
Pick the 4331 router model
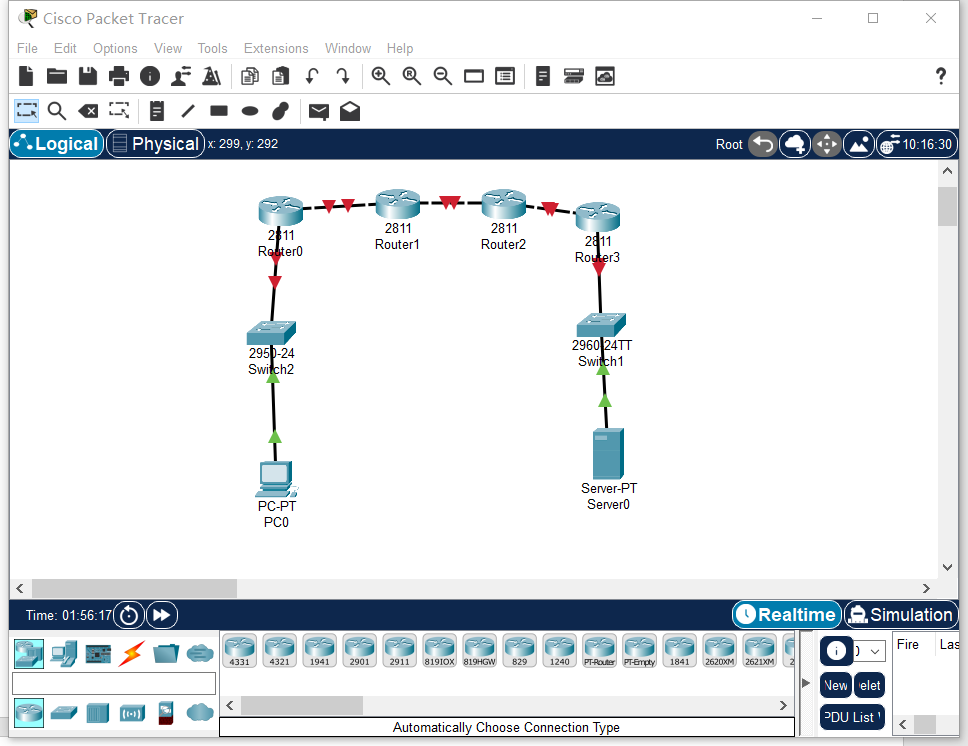tap(240, 651)
